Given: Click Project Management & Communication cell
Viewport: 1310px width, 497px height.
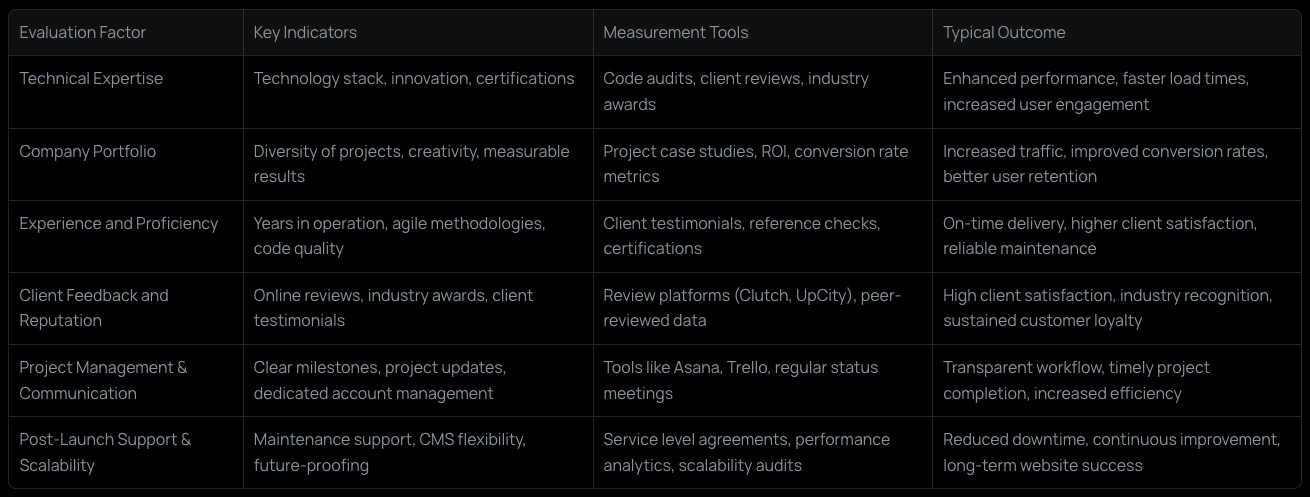Looking at the screenshot, I should click(126, 380).
